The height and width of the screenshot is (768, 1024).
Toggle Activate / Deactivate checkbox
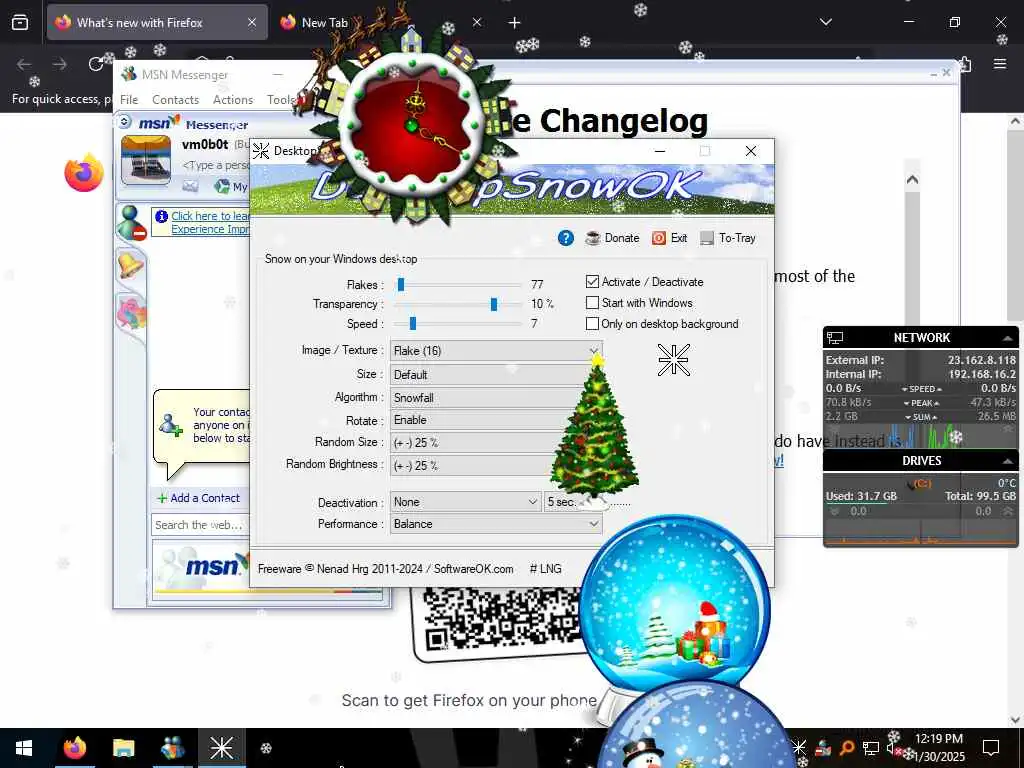(592, 282)
